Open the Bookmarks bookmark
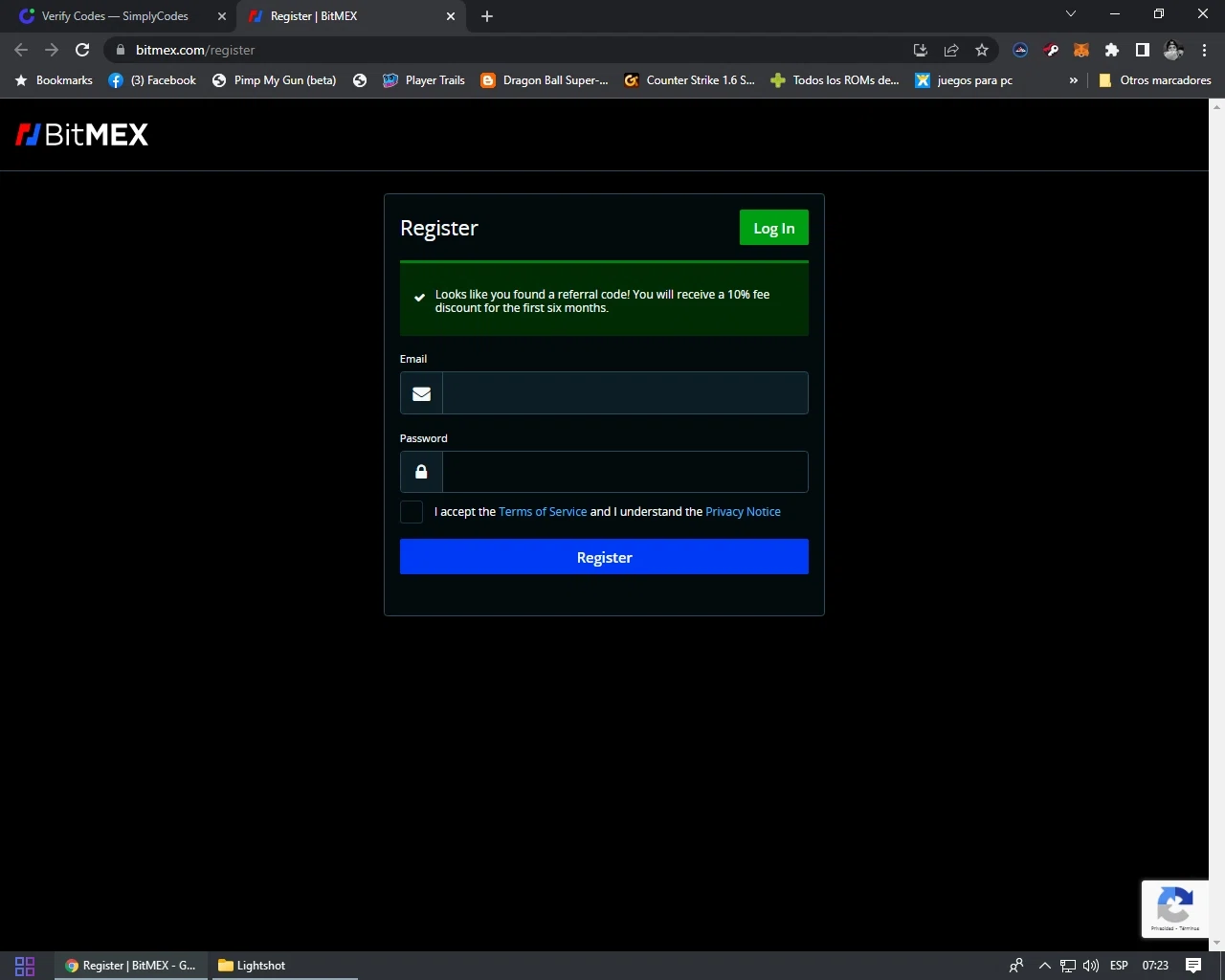 pyautogui.click(x=54, y=80)
